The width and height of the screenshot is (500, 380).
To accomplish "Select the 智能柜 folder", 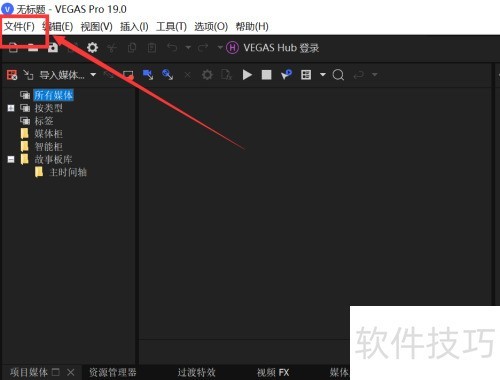I will (49, 146).
